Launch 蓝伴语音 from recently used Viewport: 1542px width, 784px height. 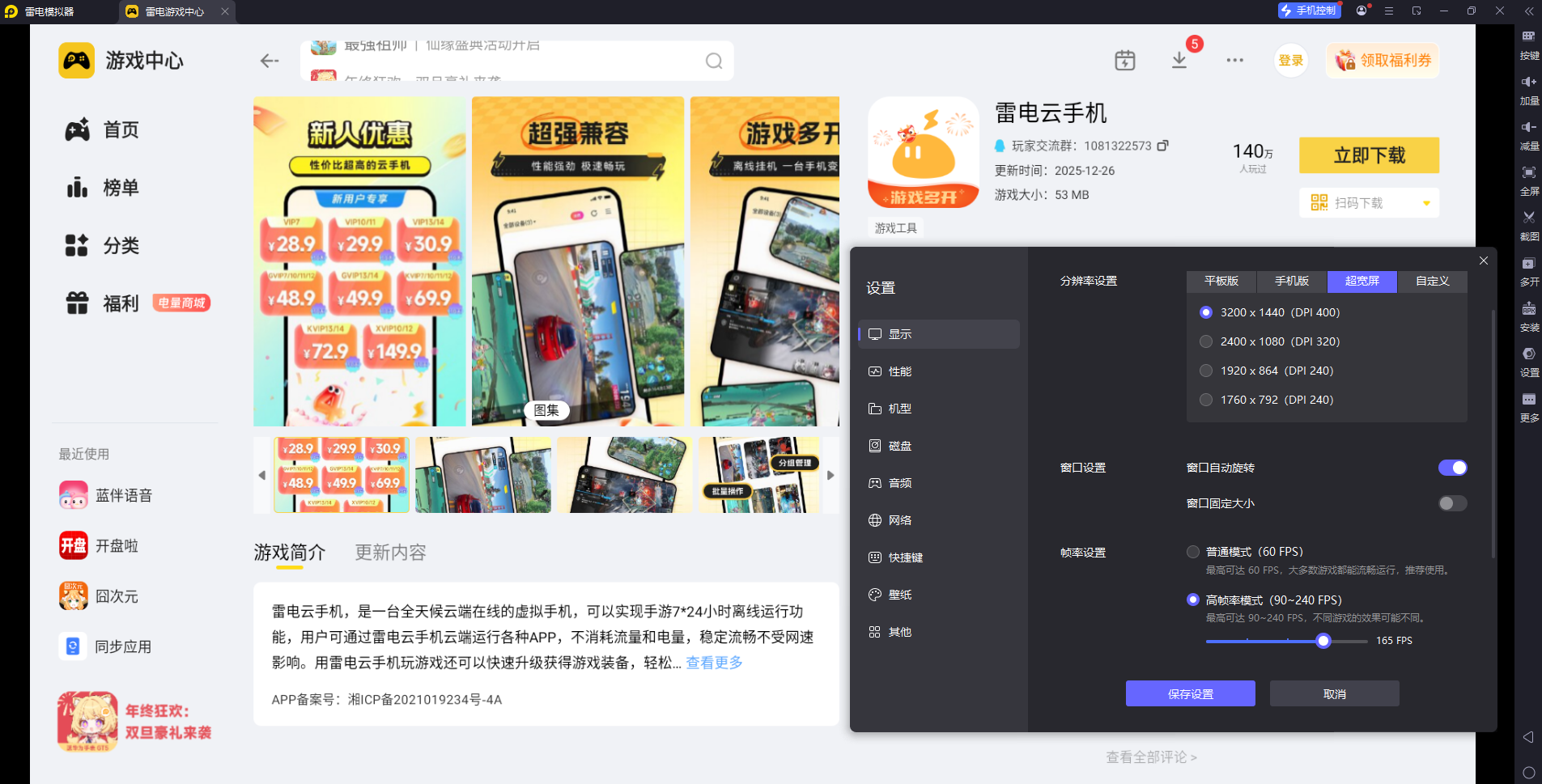106,495
